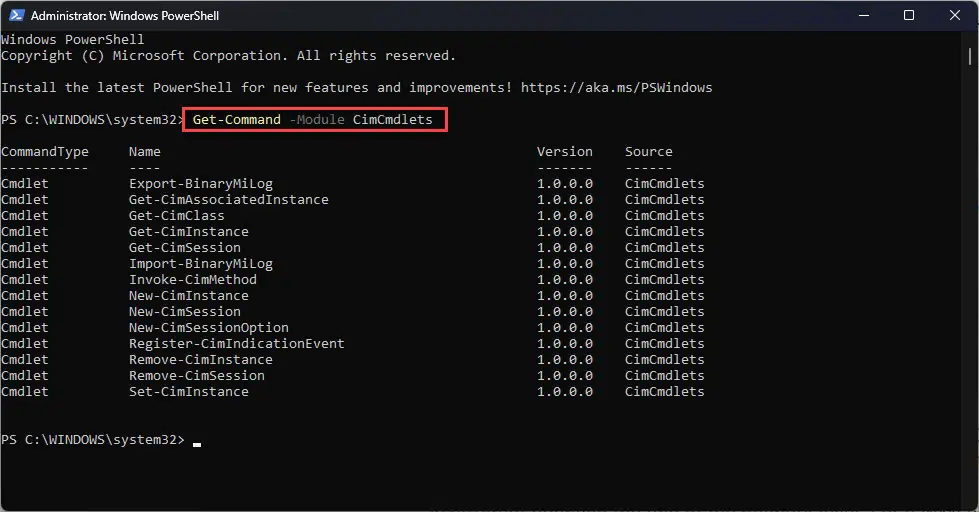Click the vertical scrollbar thumb
This screenshot has width=979, height=512.
pyautogui.click(x=970, y=56)
